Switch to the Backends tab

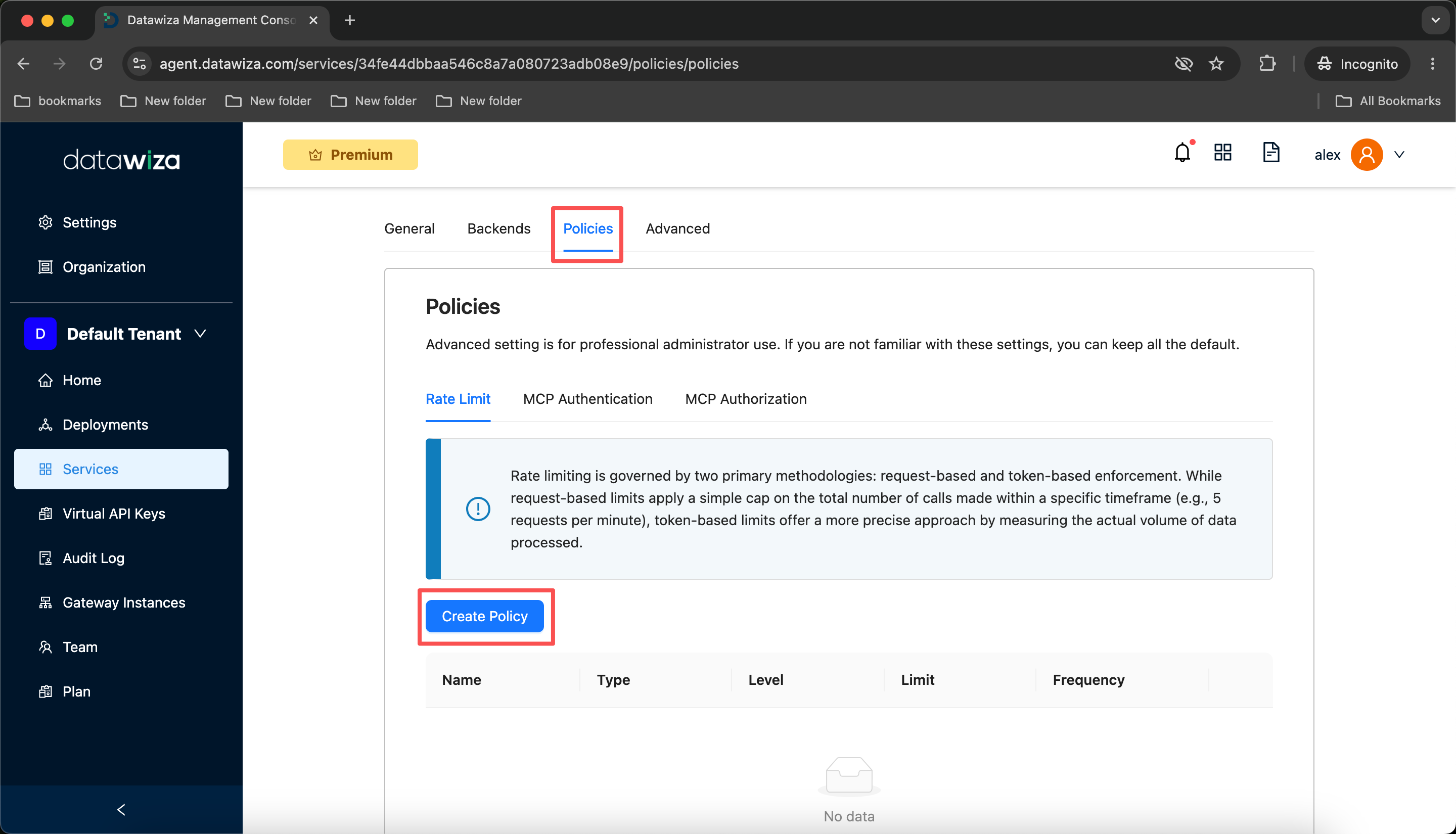499,228
